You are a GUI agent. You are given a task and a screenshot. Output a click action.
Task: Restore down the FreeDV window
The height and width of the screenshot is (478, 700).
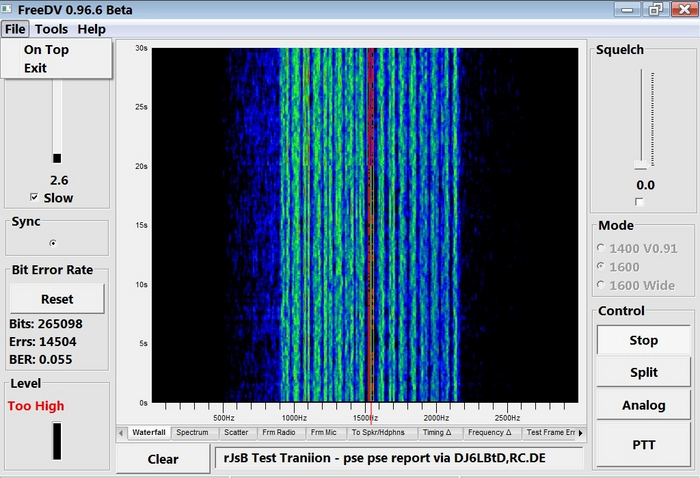(x=655, y=9)
